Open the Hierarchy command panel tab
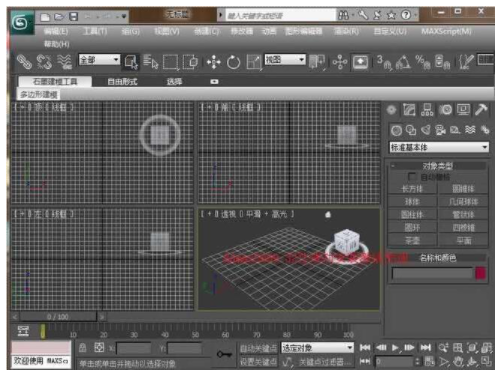 427,110
